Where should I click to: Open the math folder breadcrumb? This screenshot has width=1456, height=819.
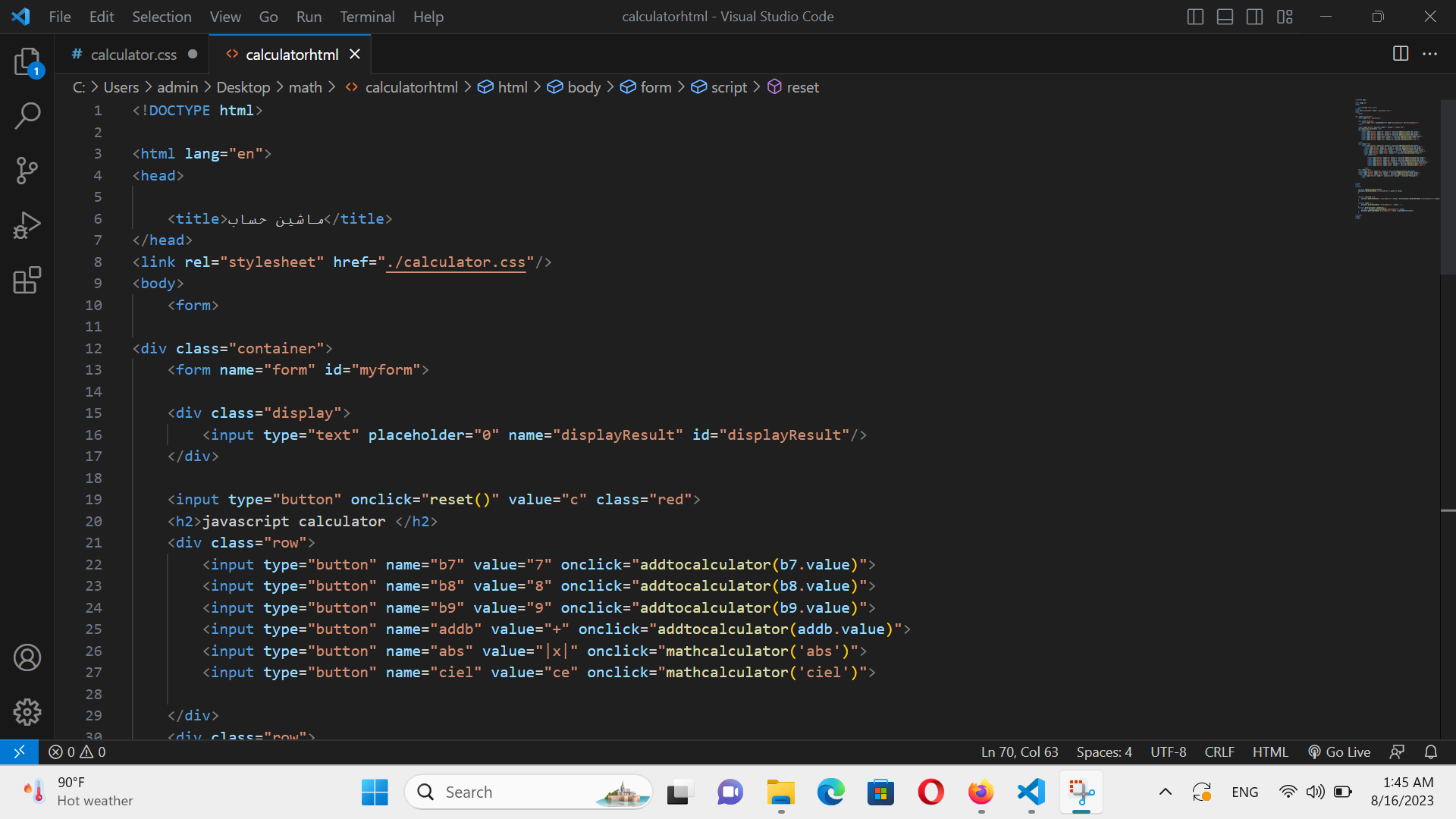305,87
